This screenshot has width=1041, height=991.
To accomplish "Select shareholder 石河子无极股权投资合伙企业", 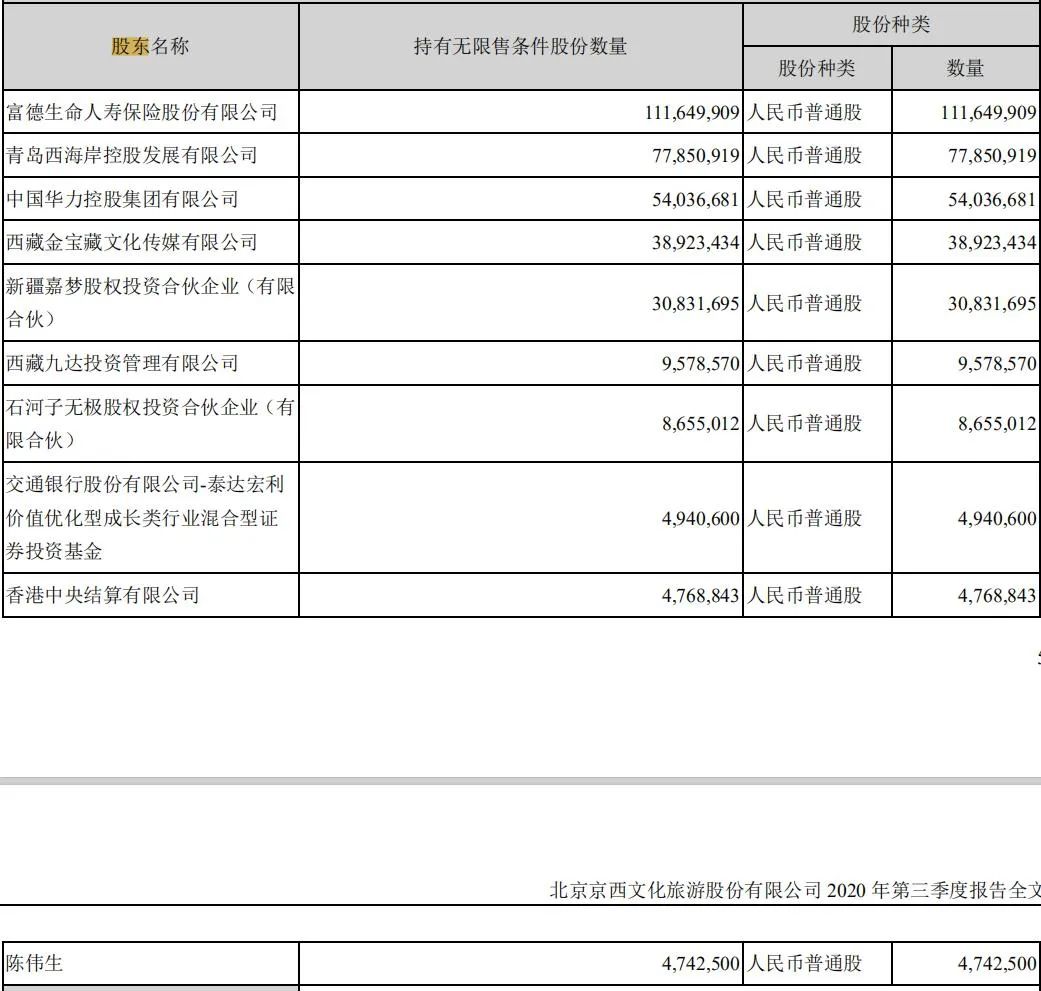I will tap(151, 423).
